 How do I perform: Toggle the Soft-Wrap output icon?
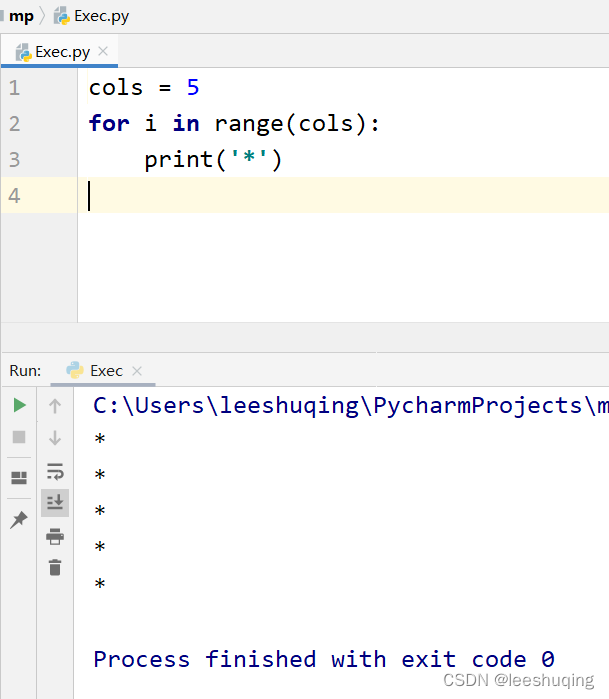55,471
